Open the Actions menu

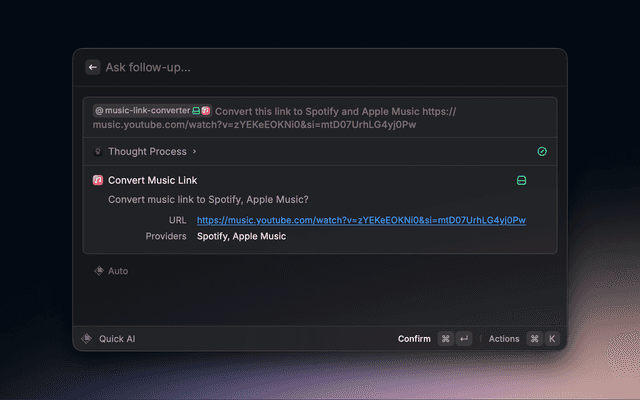tap(504, 339)
